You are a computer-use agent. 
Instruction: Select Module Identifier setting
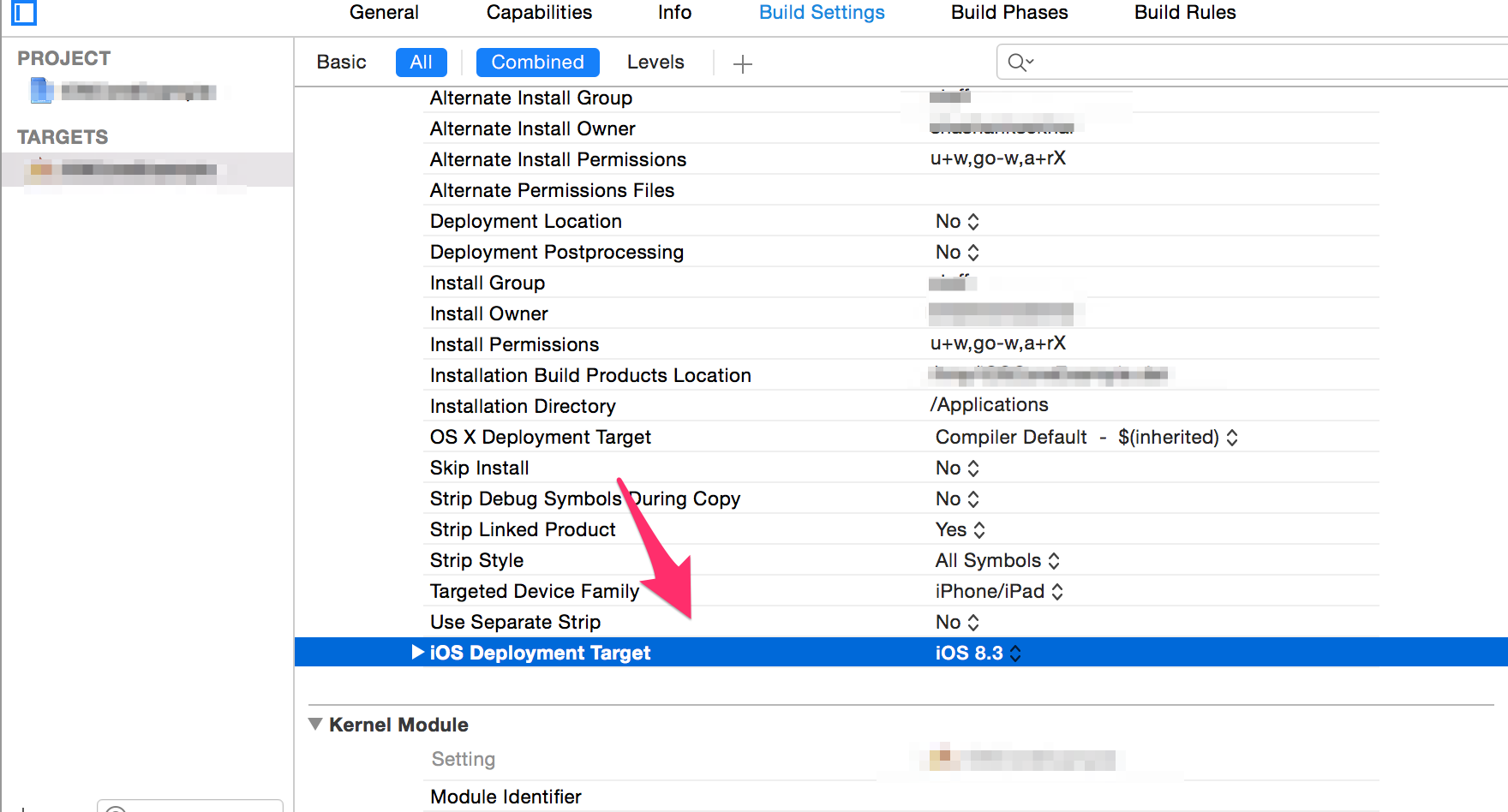coord(506,797)
